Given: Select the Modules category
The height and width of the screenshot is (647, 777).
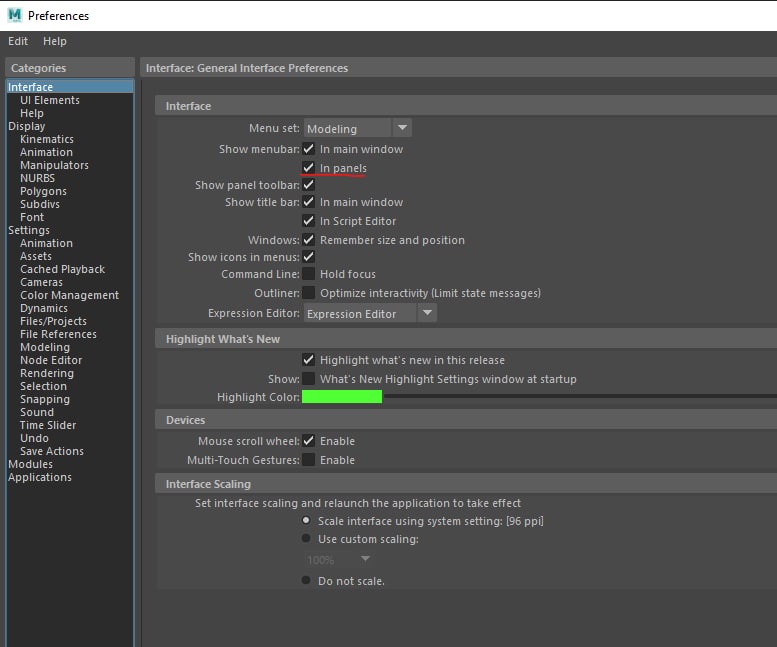Looking at the screenshot, I should click(30, 464).
